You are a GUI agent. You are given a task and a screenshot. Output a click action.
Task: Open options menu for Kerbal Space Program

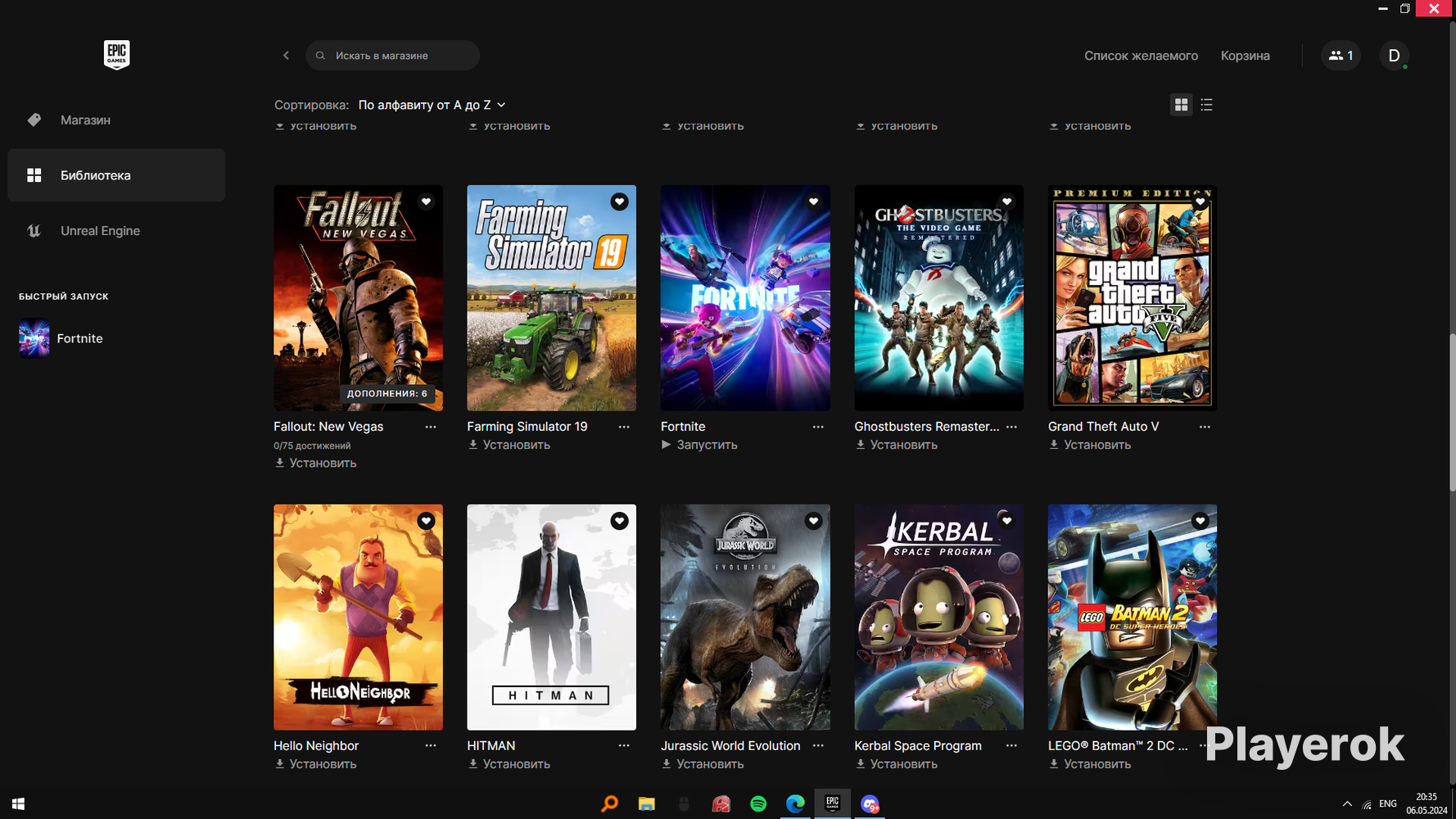pyautogui.click(x=1011, y=746)
